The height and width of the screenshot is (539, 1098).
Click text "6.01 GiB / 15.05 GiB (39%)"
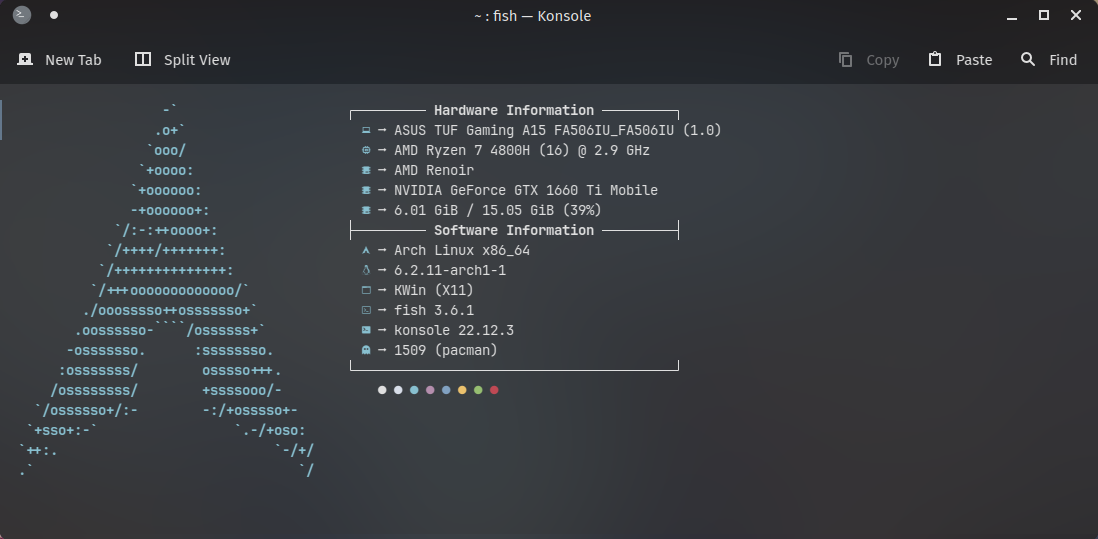(498, 210)
